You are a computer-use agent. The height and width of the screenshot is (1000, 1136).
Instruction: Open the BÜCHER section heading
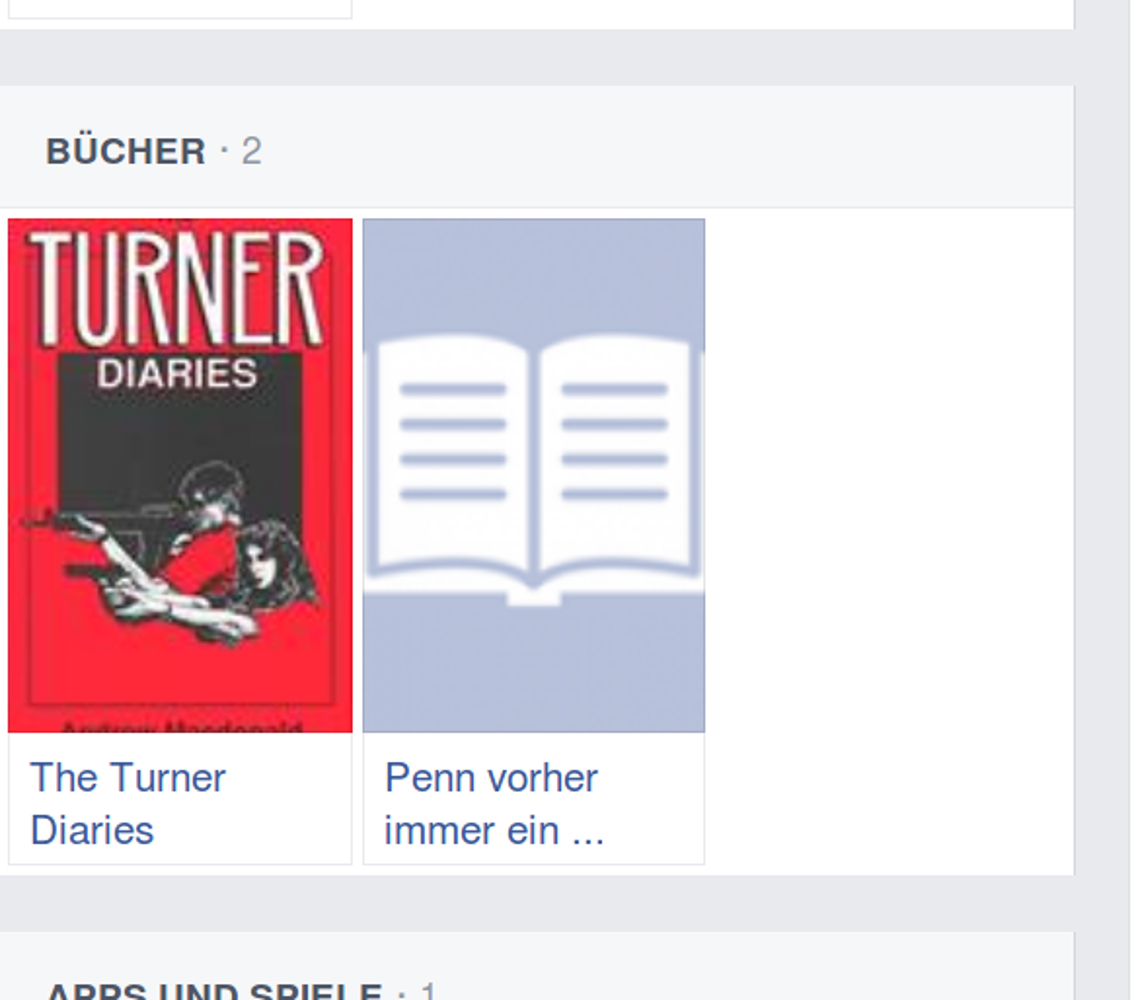pos(126,151)
